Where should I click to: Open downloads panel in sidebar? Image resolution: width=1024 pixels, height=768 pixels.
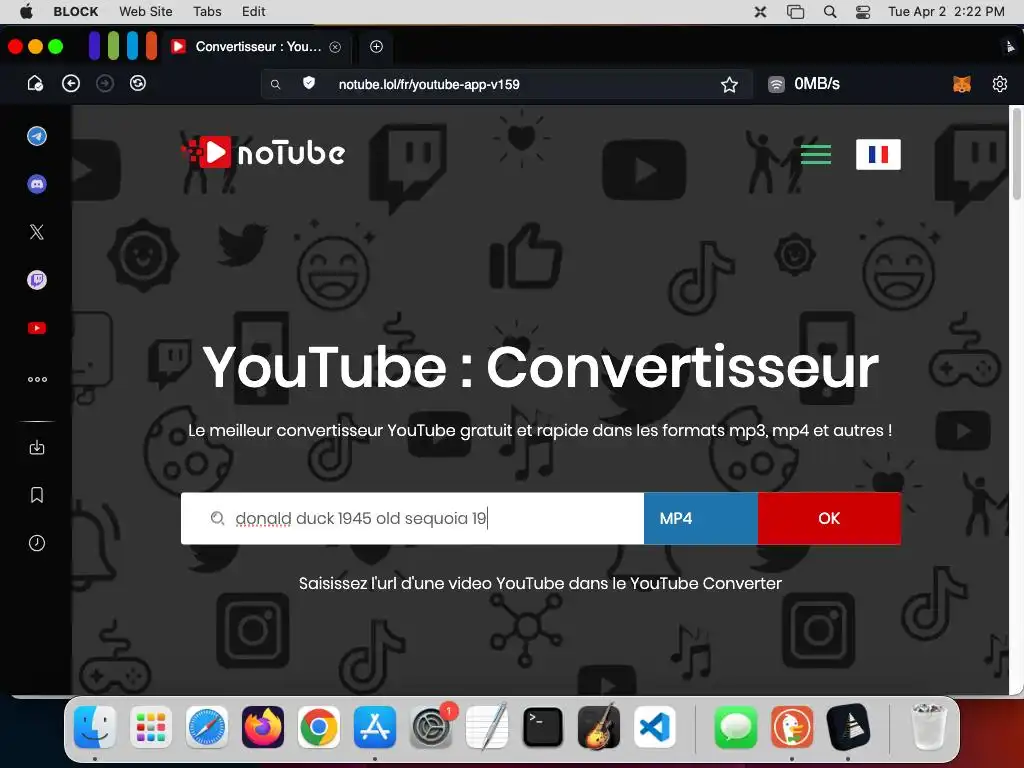[37, 447]
